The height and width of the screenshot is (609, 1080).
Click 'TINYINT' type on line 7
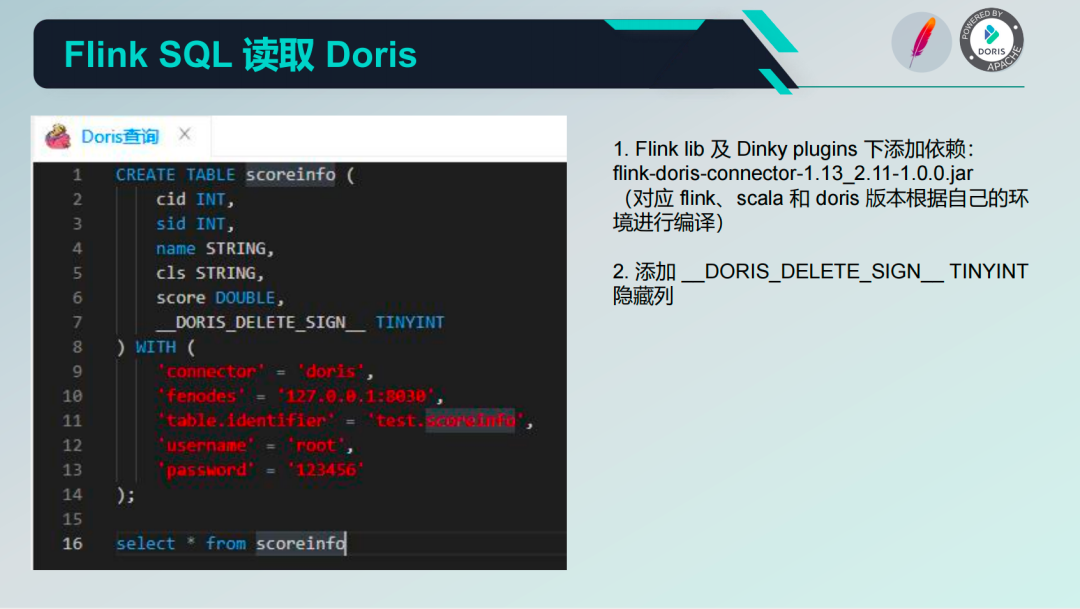click(410, 322)
